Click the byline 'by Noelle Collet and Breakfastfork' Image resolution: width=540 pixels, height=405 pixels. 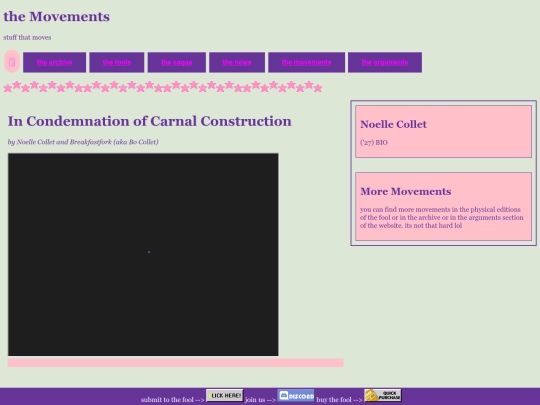83,142
